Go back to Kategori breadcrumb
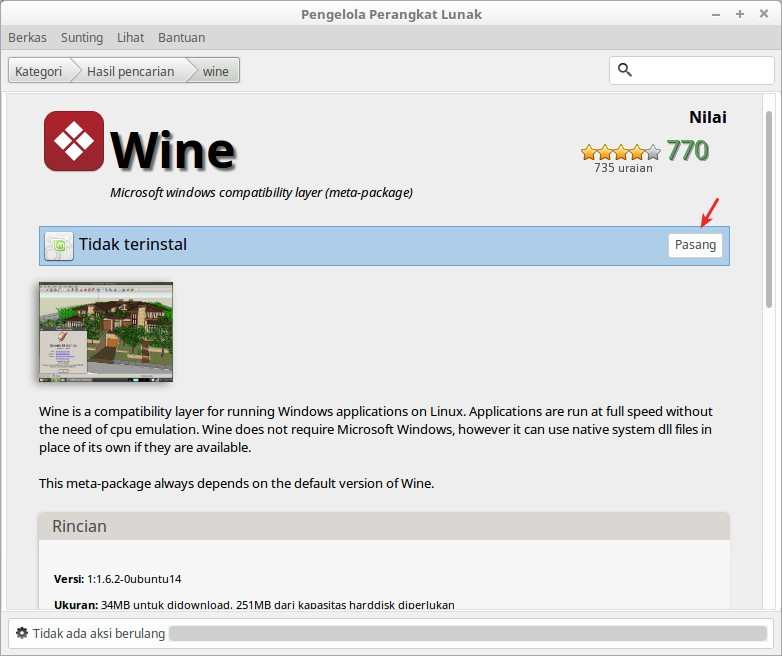This screenshot has width=782, height=656. (x=39, y=71)
